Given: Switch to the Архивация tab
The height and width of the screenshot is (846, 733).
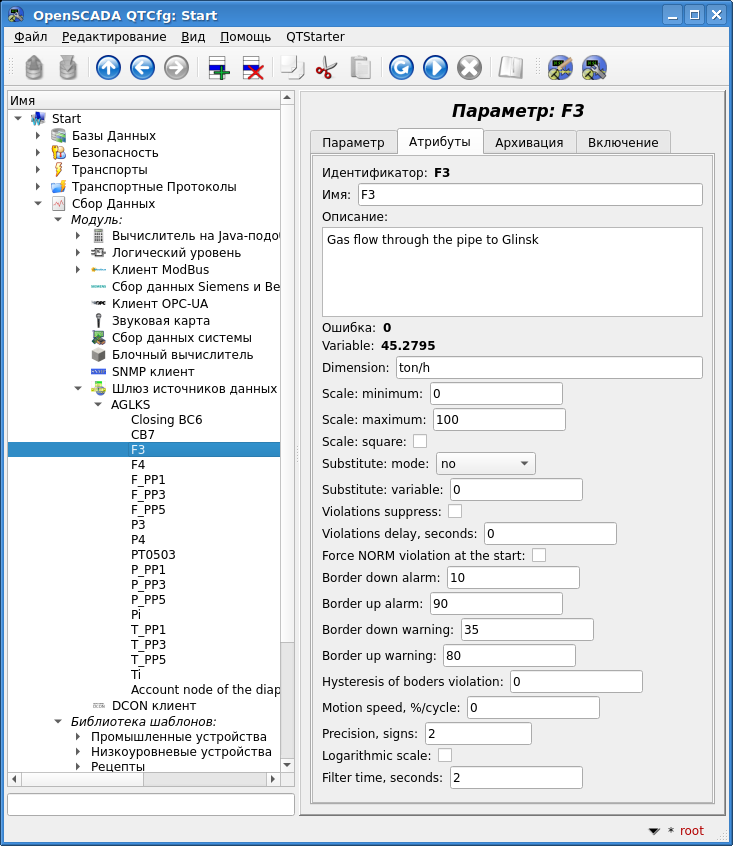Looking at the screenshot, I should [x=529, y=142].
